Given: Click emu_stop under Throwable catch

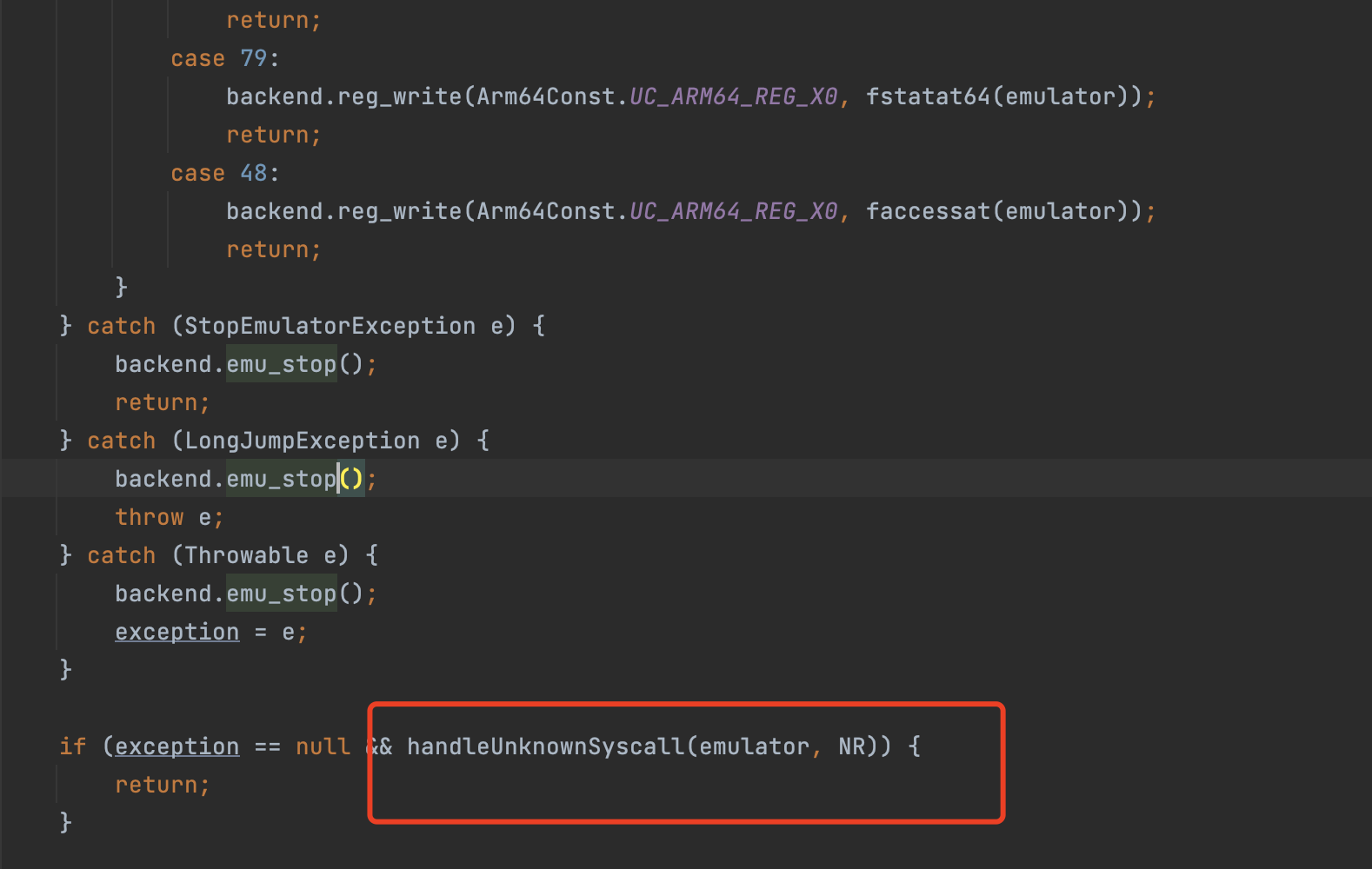Looking at the screenshot, I should 282,594.
